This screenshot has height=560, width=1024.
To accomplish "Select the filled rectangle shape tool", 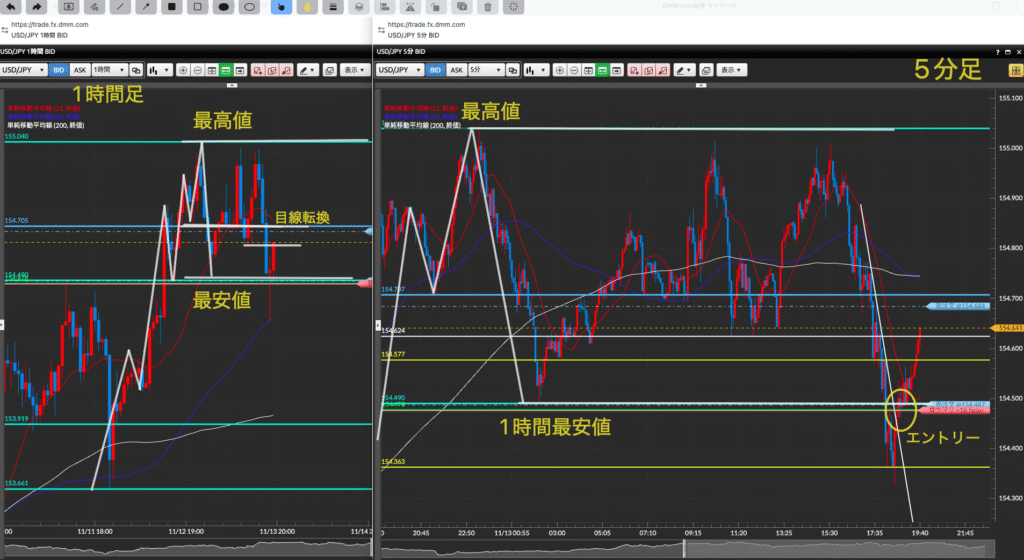I will [x=171, y=6].
